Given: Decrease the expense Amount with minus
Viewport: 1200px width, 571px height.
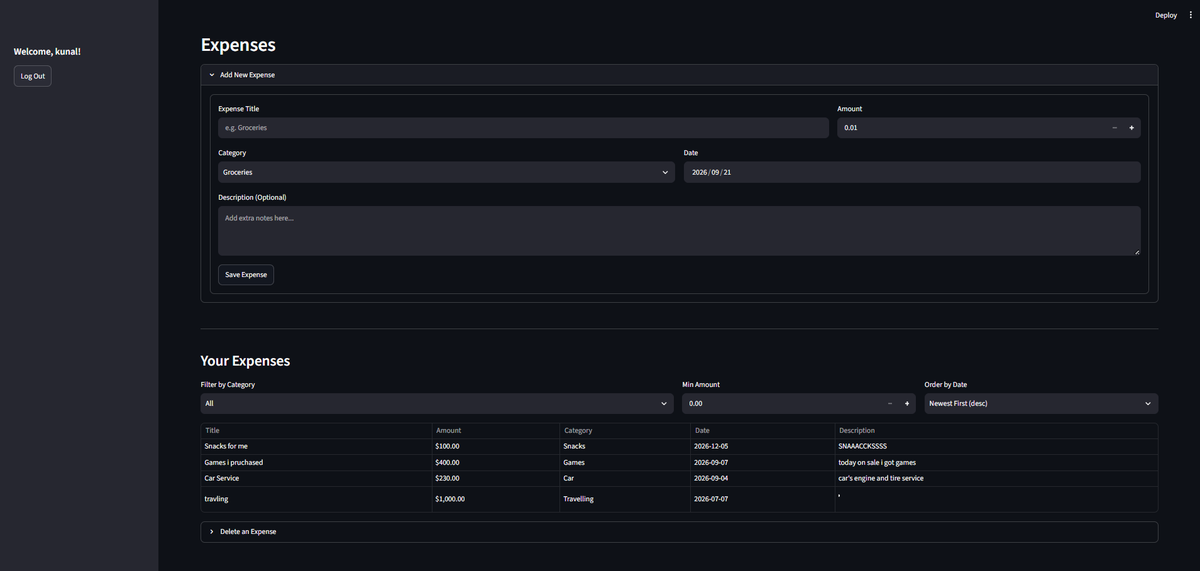Looking at the screenshot, I should point(1115,128).
